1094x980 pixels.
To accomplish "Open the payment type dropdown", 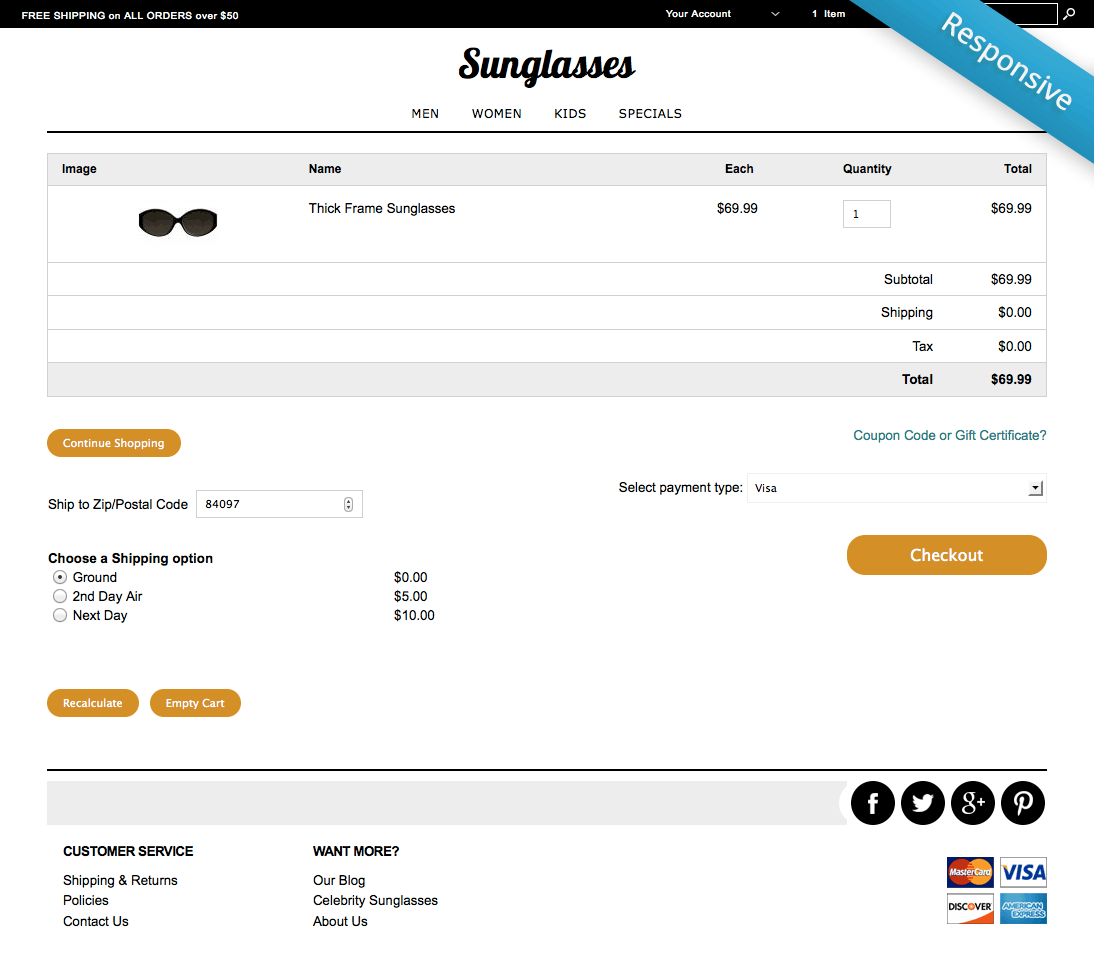I will (x=896, y=488).
